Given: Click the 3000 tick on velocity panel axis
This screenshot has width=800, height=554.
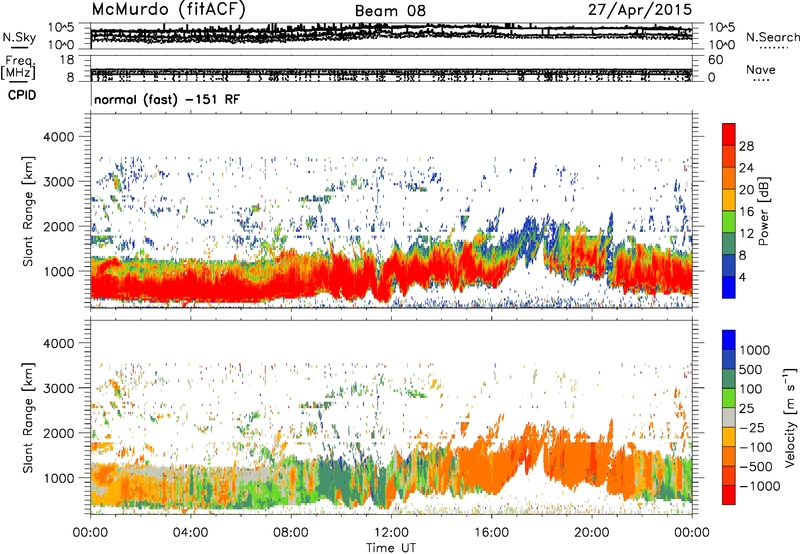Looking at the screenshot, I should (x=59, y=388).
